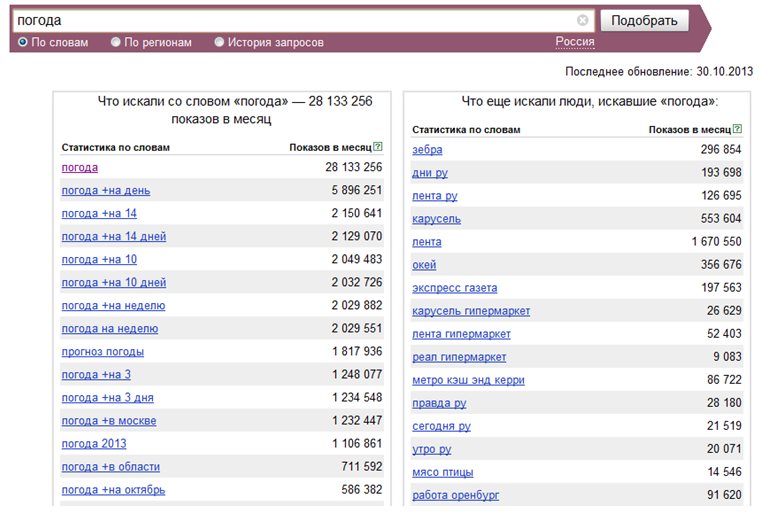
Task: Open the 'погода +на октябрь' link
Action: 113,490
